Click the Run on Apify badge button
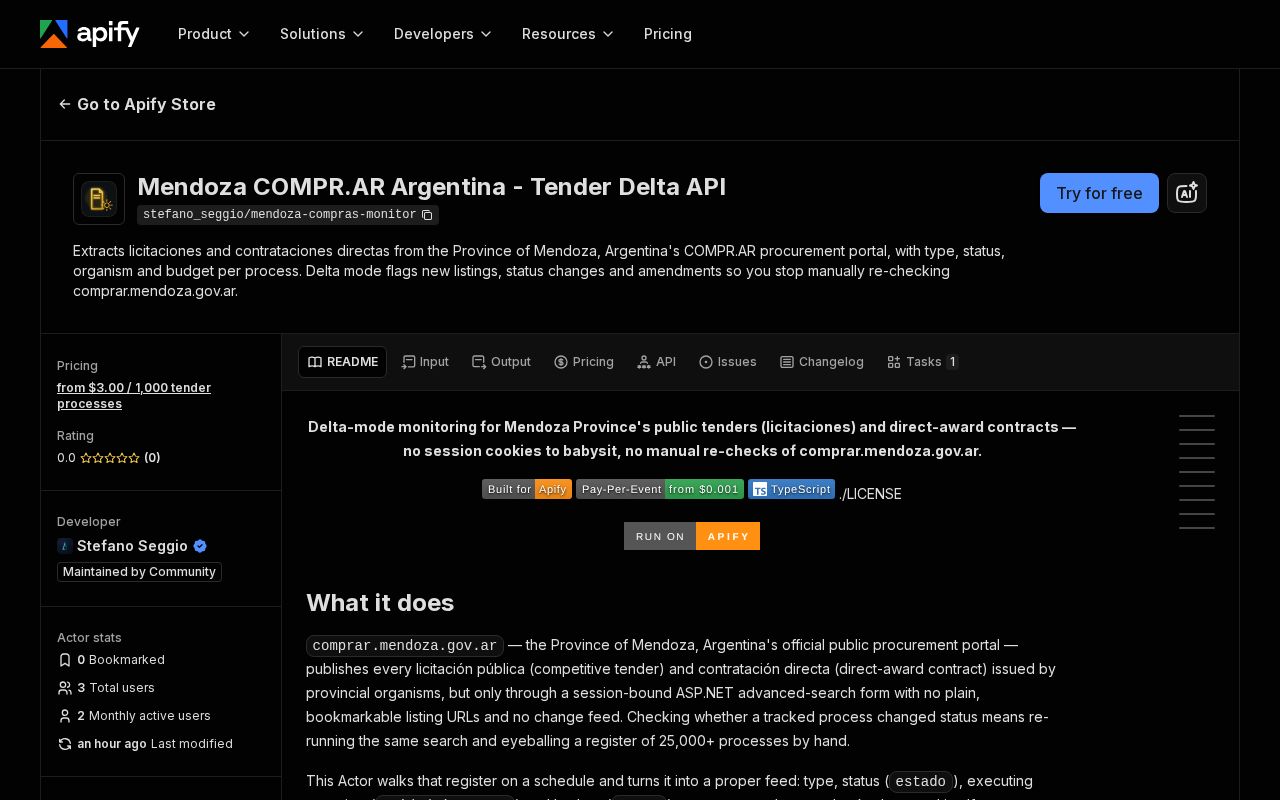The image size is (1280, 800). [x=692, y=536]
